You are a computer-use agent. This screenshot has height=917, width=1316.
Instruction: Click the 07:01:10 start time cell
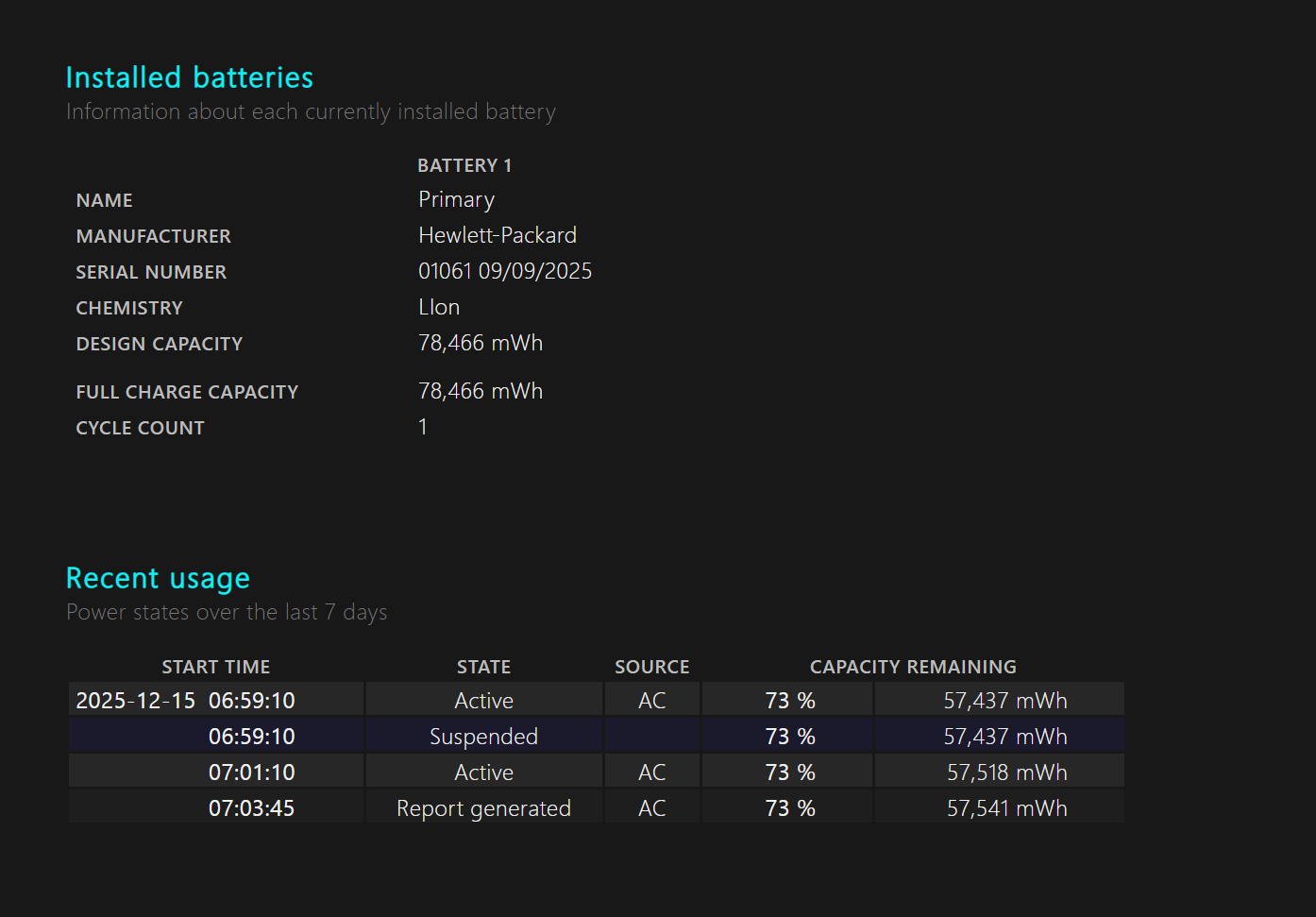coord(251,773)
